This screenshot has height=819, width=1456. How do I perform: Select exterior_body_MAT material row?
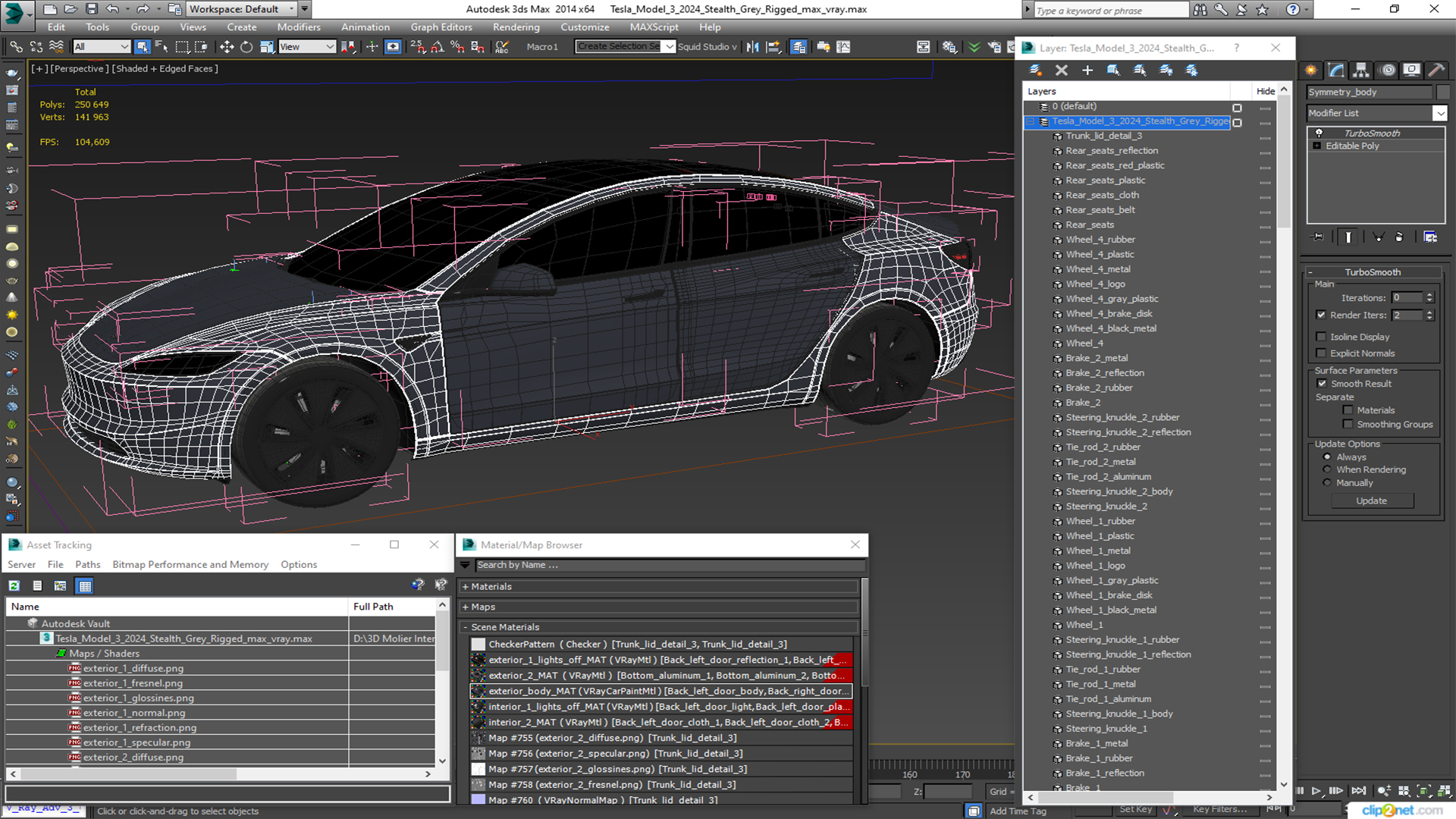click(661, 691)
